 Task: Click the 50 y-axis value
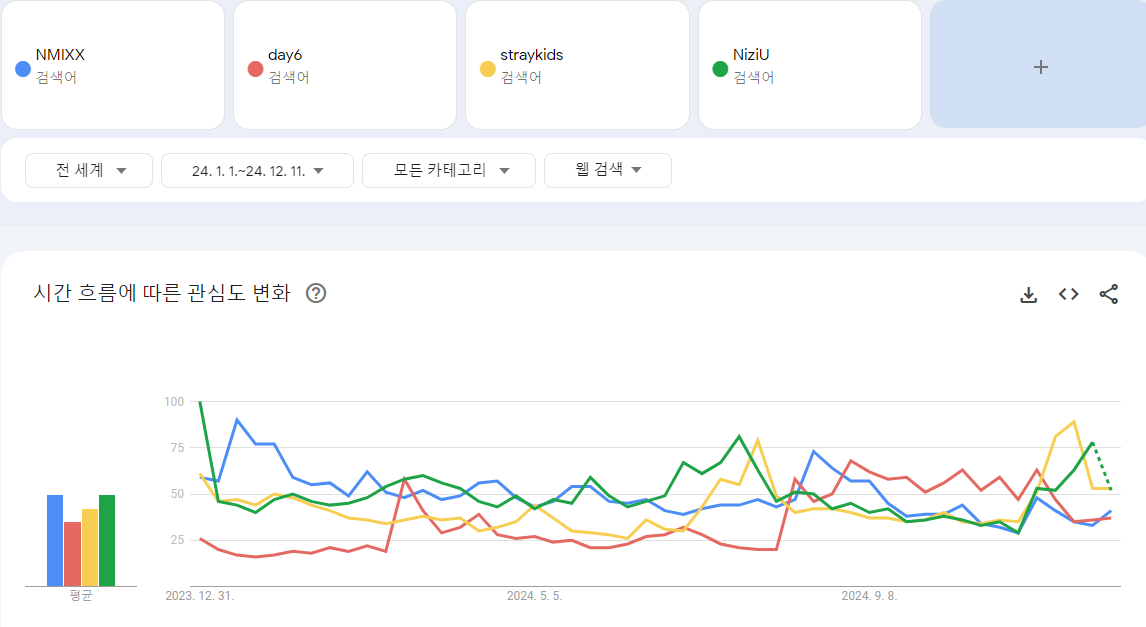(177, 494)
